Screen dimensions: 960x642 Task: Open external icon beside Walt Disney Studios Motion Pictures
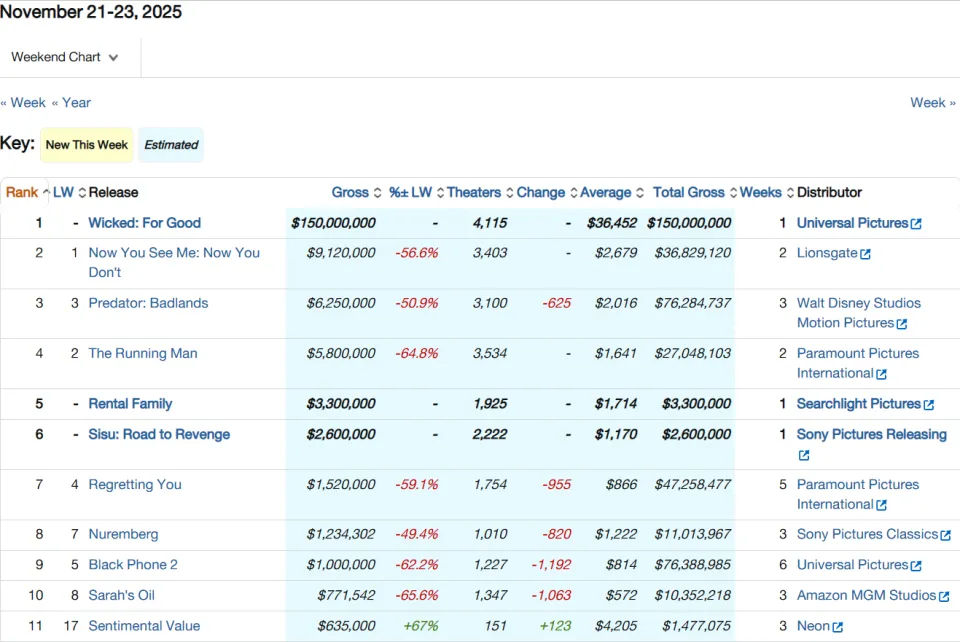[902, 324]
